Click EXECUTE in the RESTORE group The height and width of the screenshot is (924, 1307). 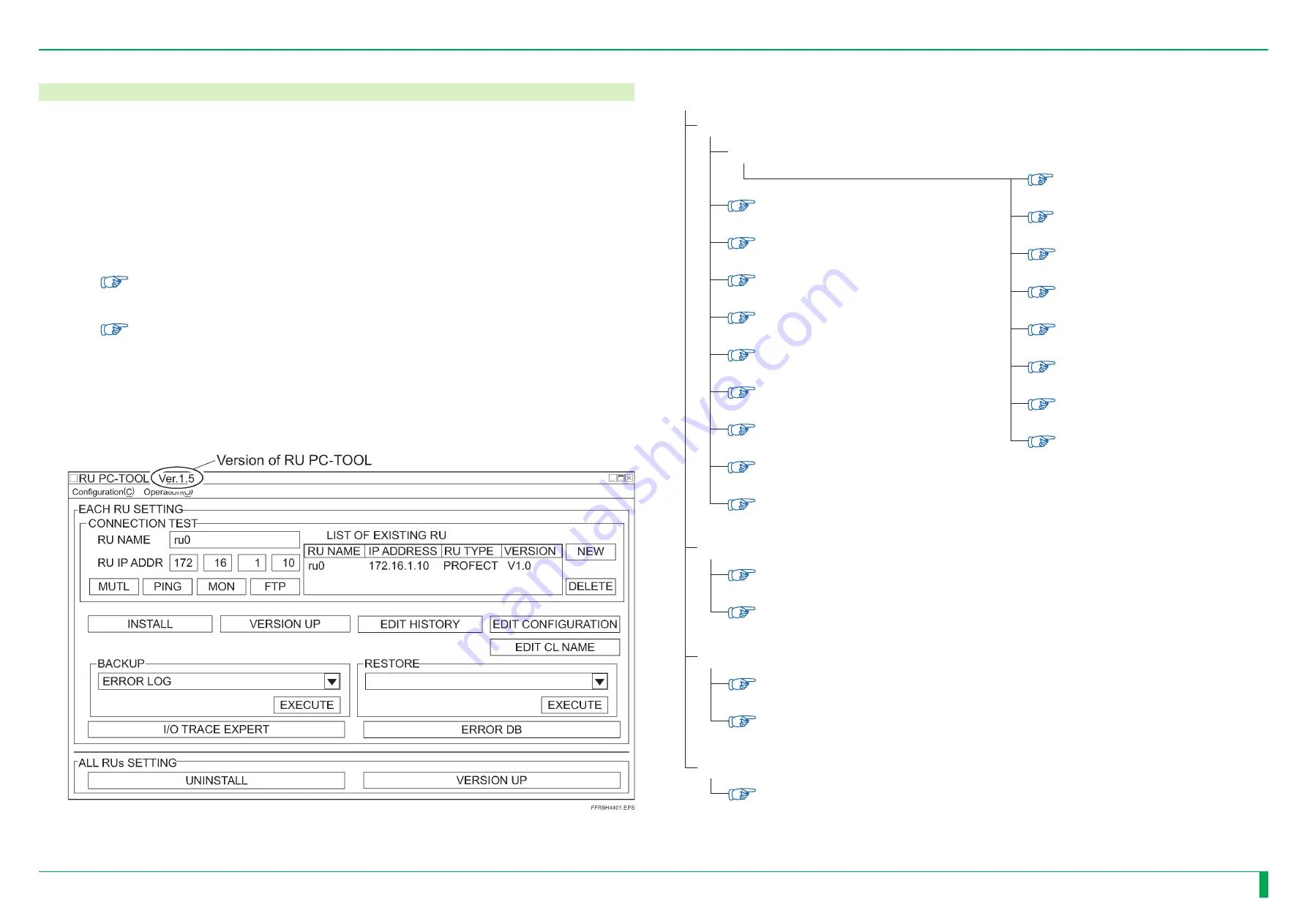(x=574, y=705)
